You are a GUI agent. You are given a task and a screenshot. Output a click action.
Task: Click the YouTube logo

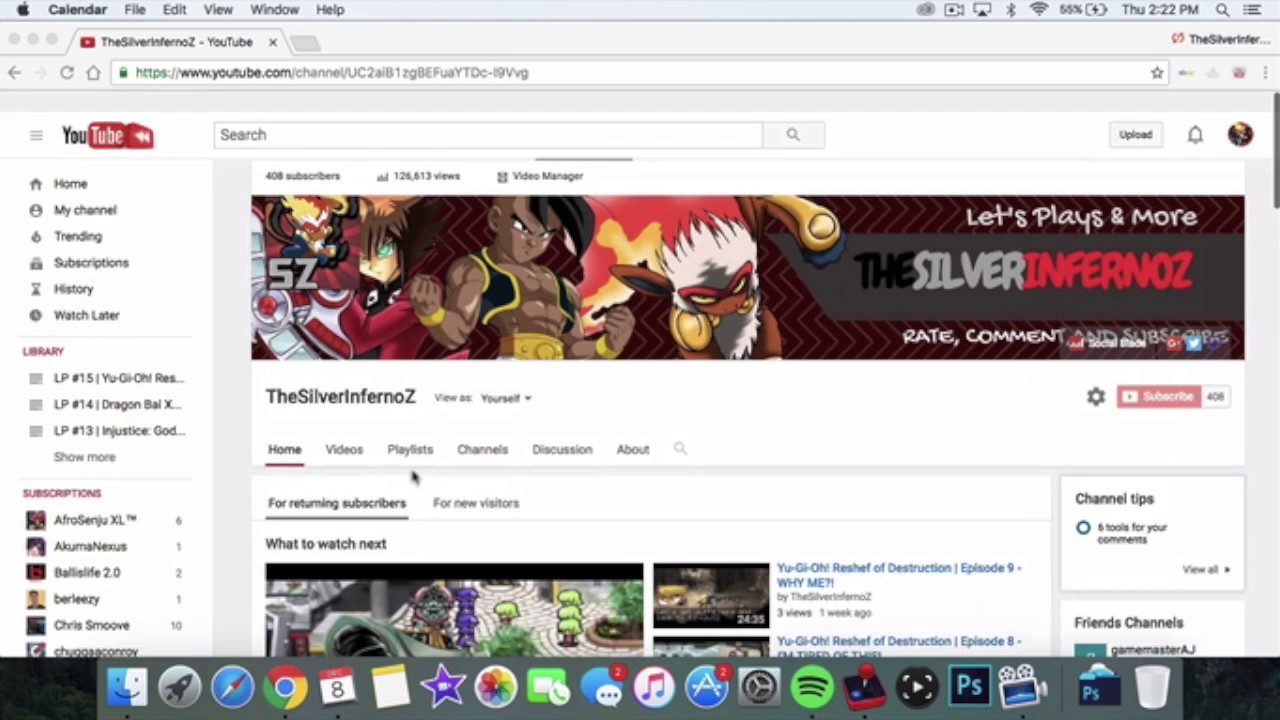pyautogui.click(x=107, y=135)
